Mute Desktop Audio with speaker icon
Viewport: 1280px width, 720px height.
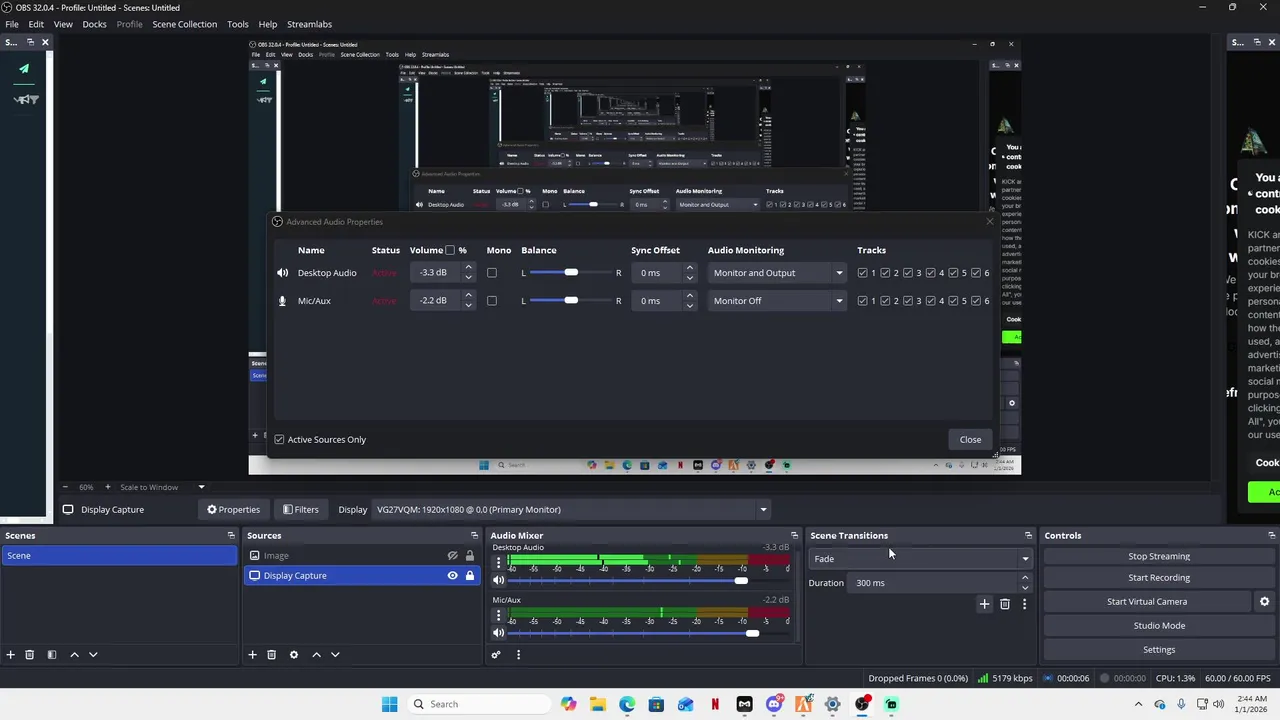[498, 581]
